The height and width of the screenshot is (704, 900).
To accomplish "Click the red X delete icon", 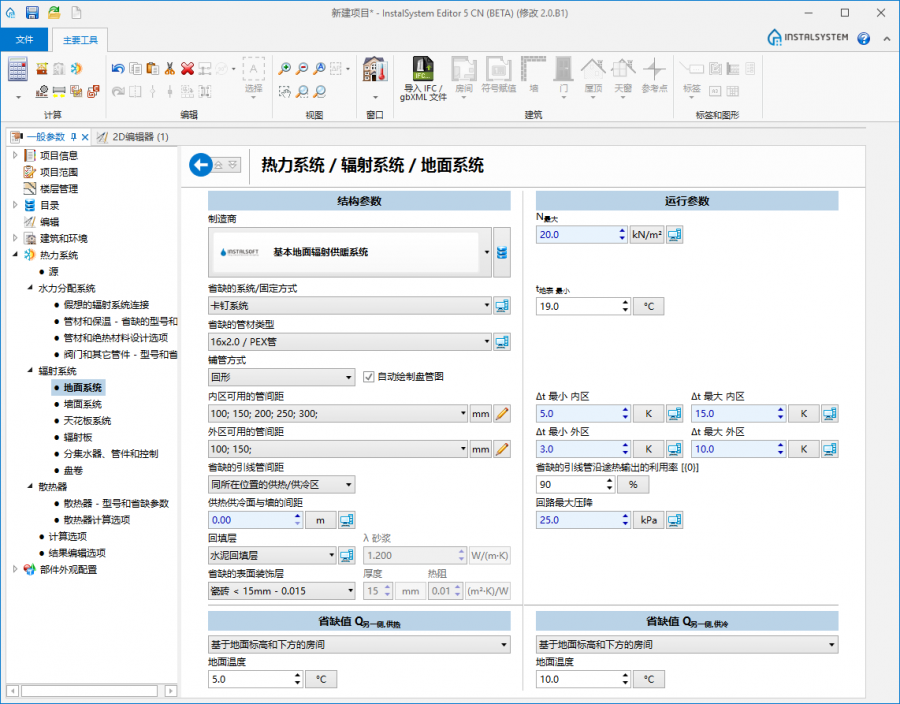I will tap(187, 69).
